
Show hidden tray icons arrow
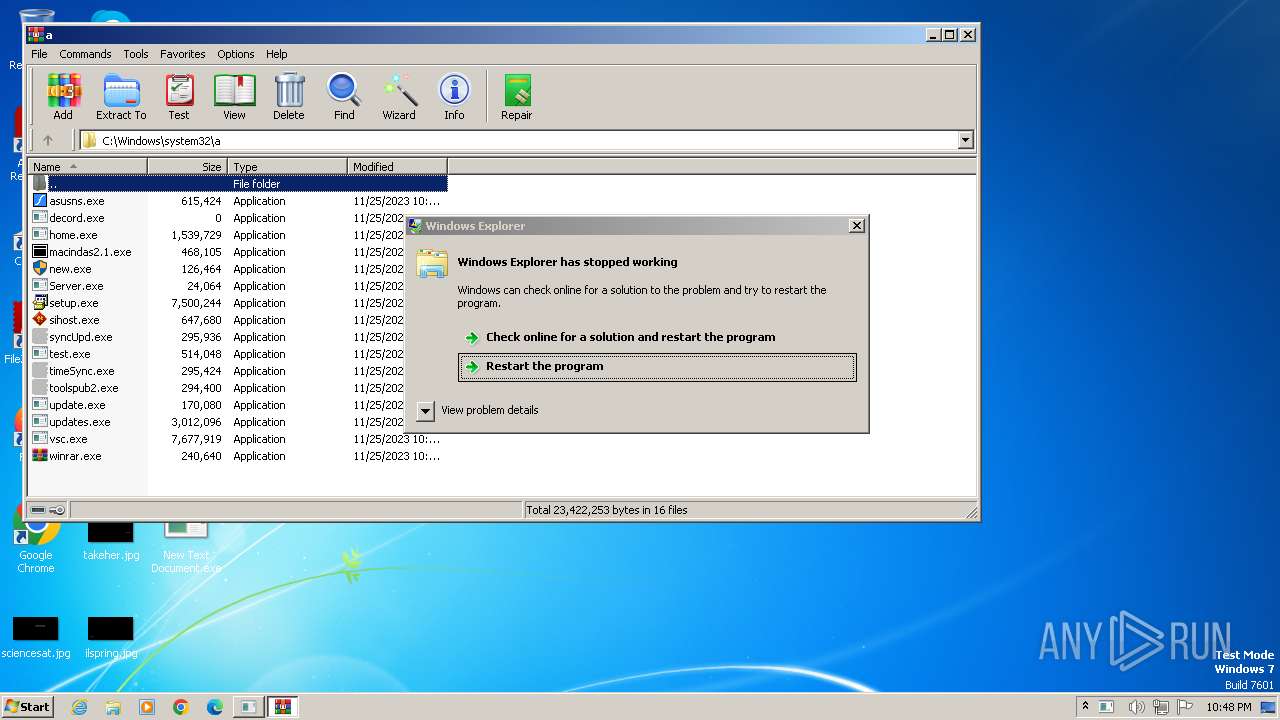tap(1085, 707)
